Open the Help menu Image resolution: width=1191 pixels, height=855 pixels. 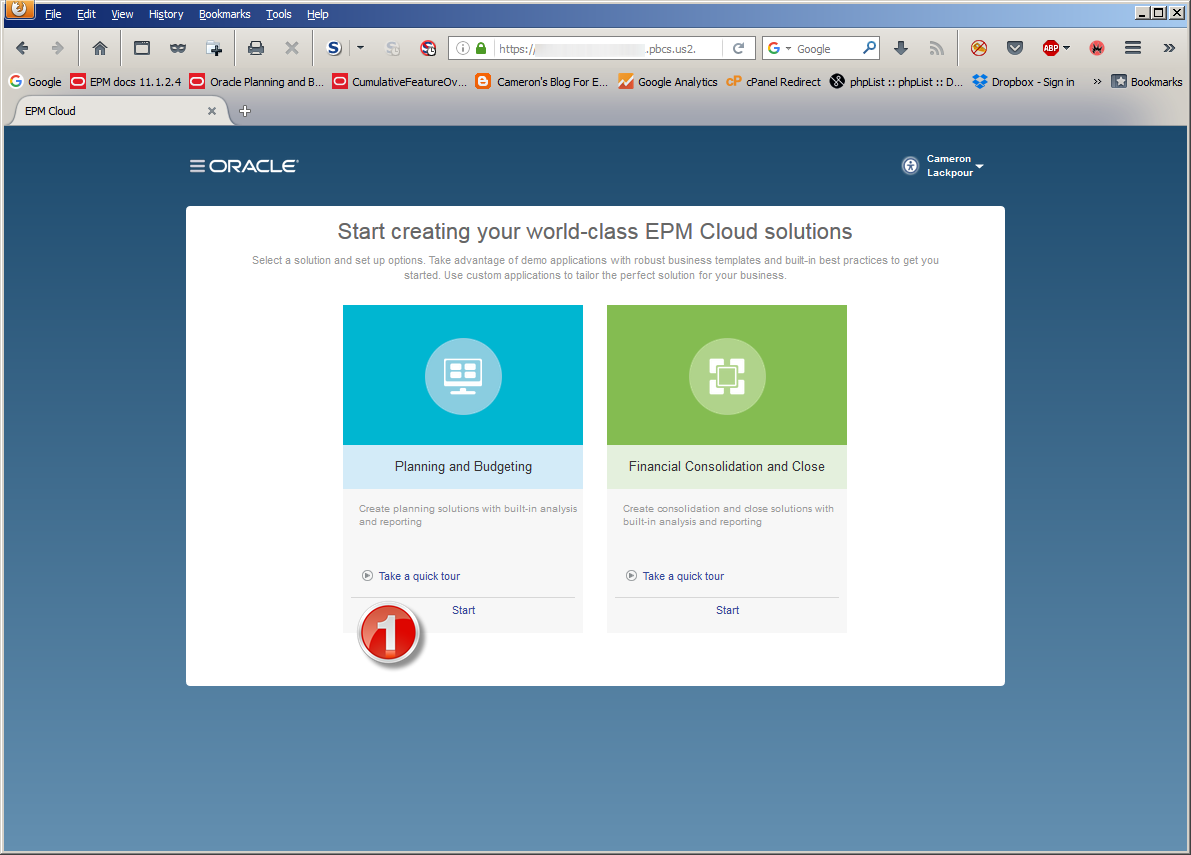(317, 14)
